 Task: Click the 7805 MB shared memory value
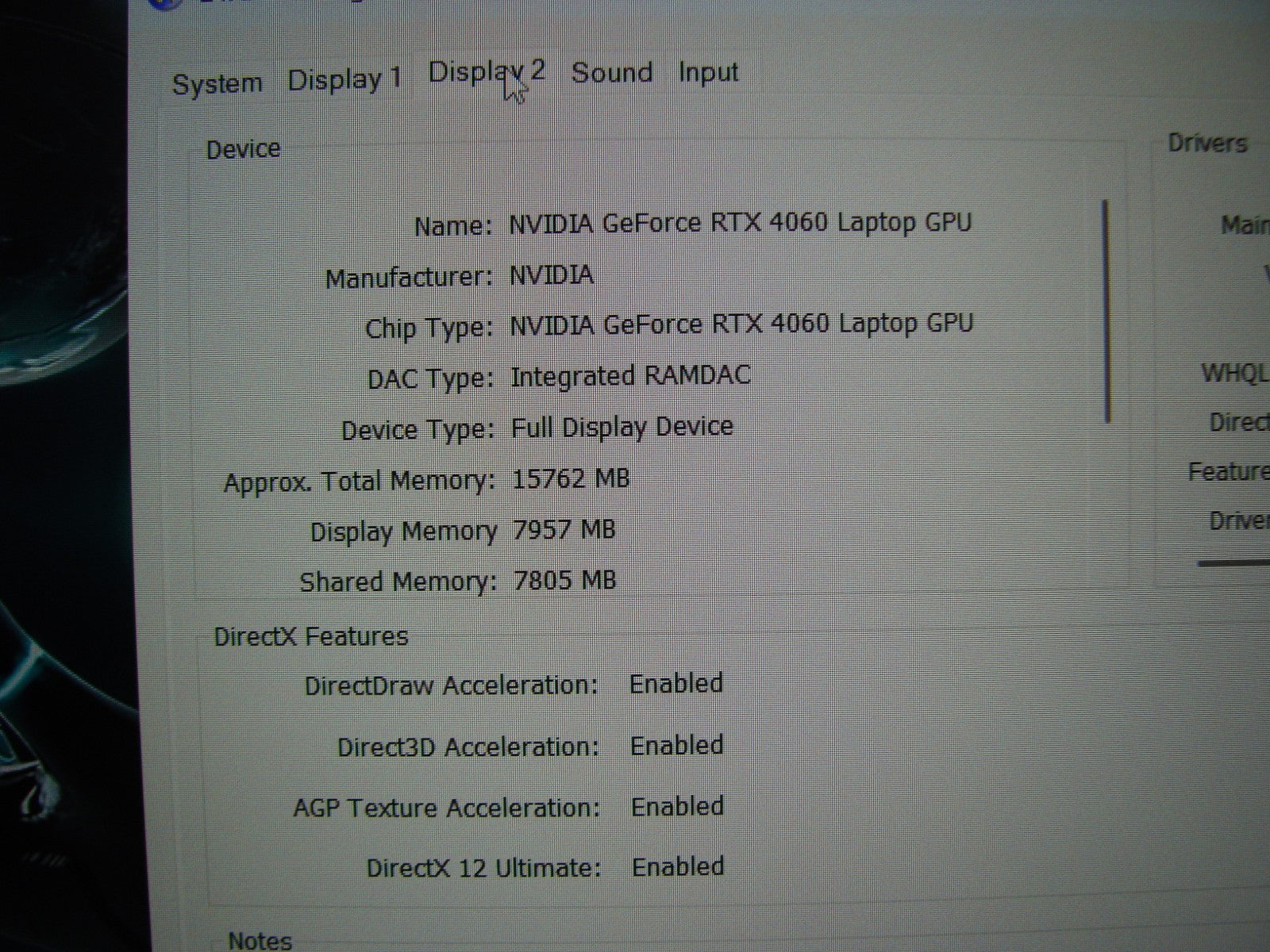pos(564,581)
